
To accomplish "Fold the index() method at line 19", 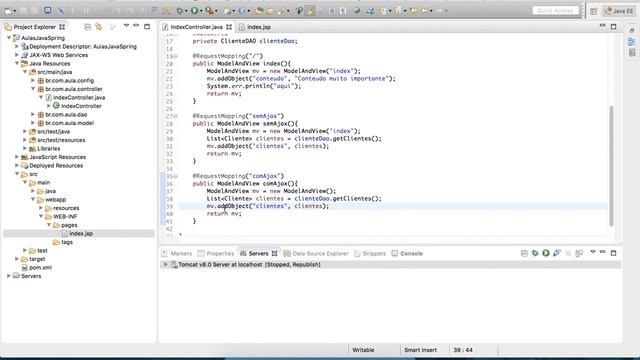I will pos(176,56).
